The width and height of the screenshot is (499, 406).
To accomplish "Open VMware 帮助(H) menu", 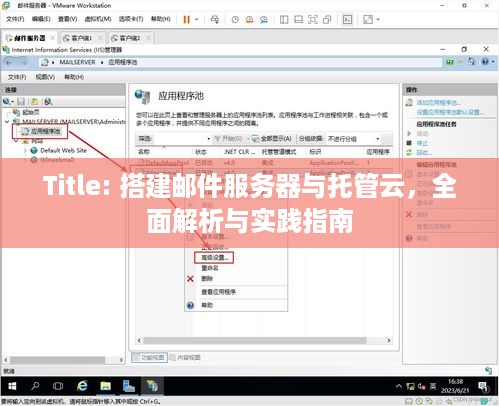I will (x=161, y=19).
